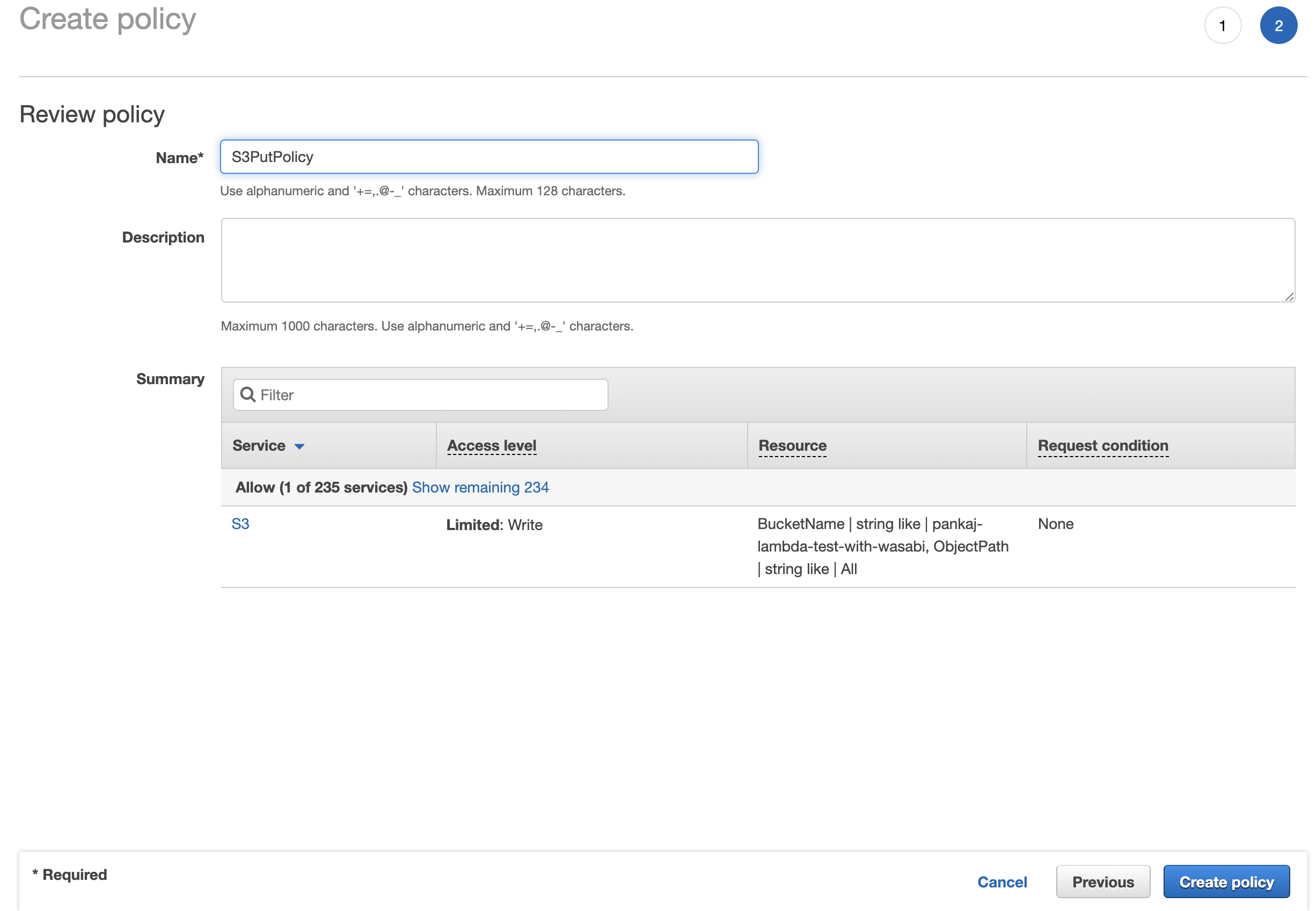The height and width of the screenshot is (911, 1316).
Task: Click the Summary filter search bar
Action: pyautogui.click(x=421, y=394)
